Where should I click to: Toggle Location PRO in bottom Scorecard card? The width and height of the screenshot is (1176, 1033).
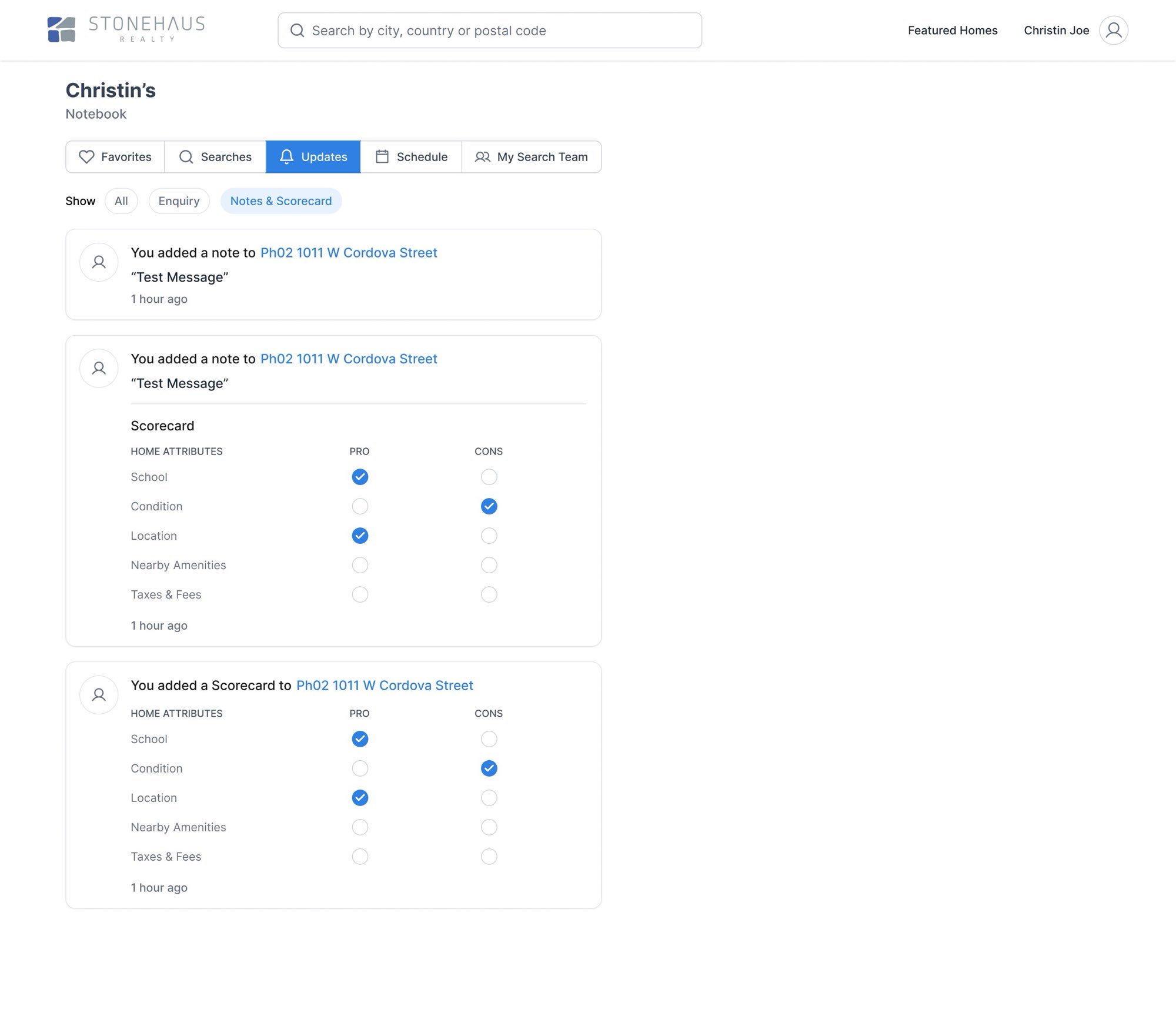click(360, 798)
